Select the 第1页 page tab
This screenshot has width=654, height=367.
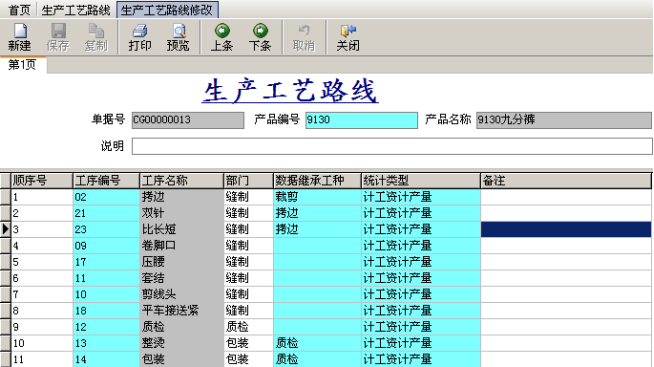tap(23, 65)
